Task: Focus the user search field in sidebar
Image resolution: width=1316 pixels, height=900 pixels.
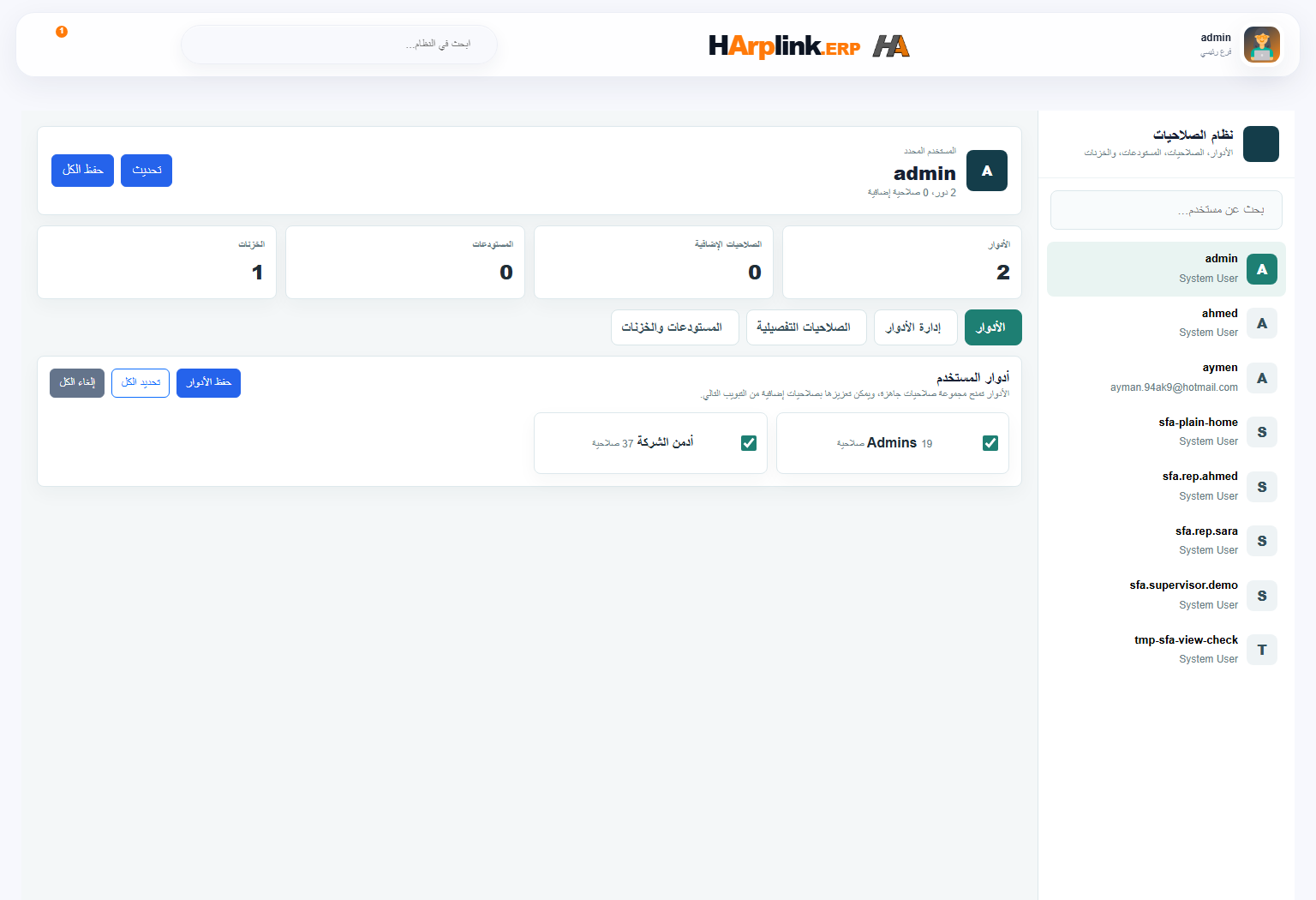Action: point(1166,210)
